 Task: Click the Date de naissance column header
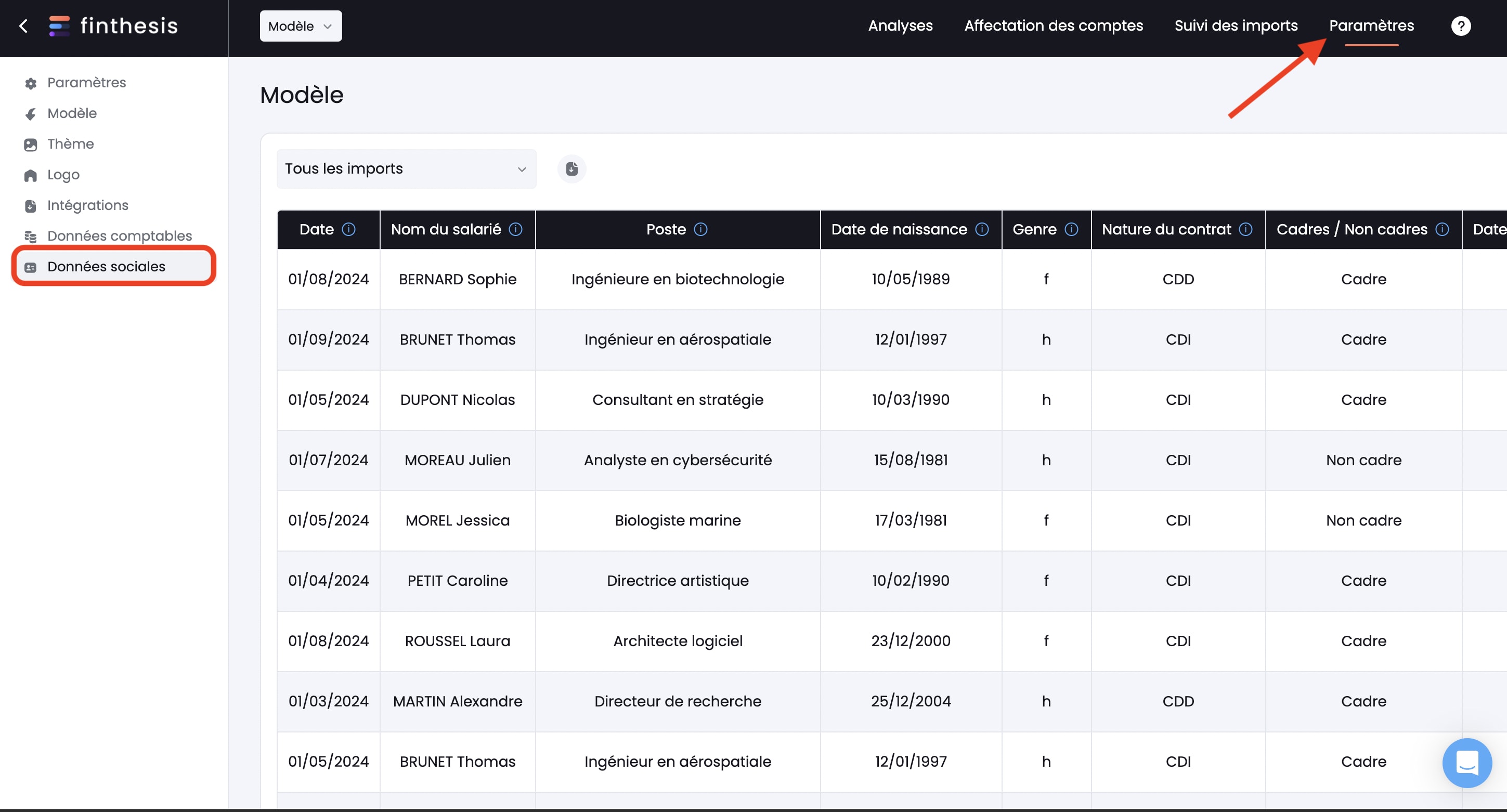(x=911, y=229)
